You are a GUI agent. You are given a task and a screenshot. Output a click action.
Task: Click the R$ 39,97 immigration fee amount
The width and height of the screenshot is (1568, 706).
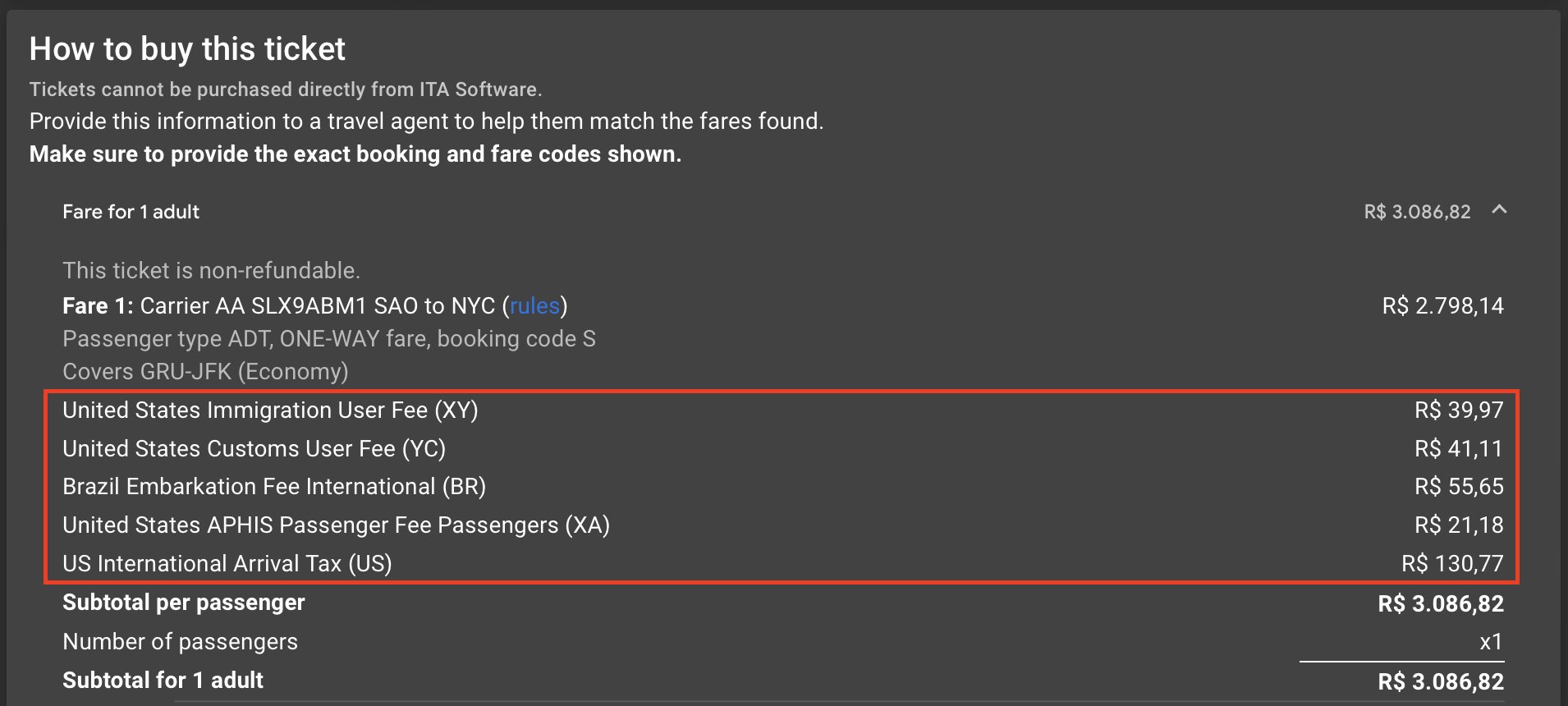pyautogui.click(x=1459, y=410)
